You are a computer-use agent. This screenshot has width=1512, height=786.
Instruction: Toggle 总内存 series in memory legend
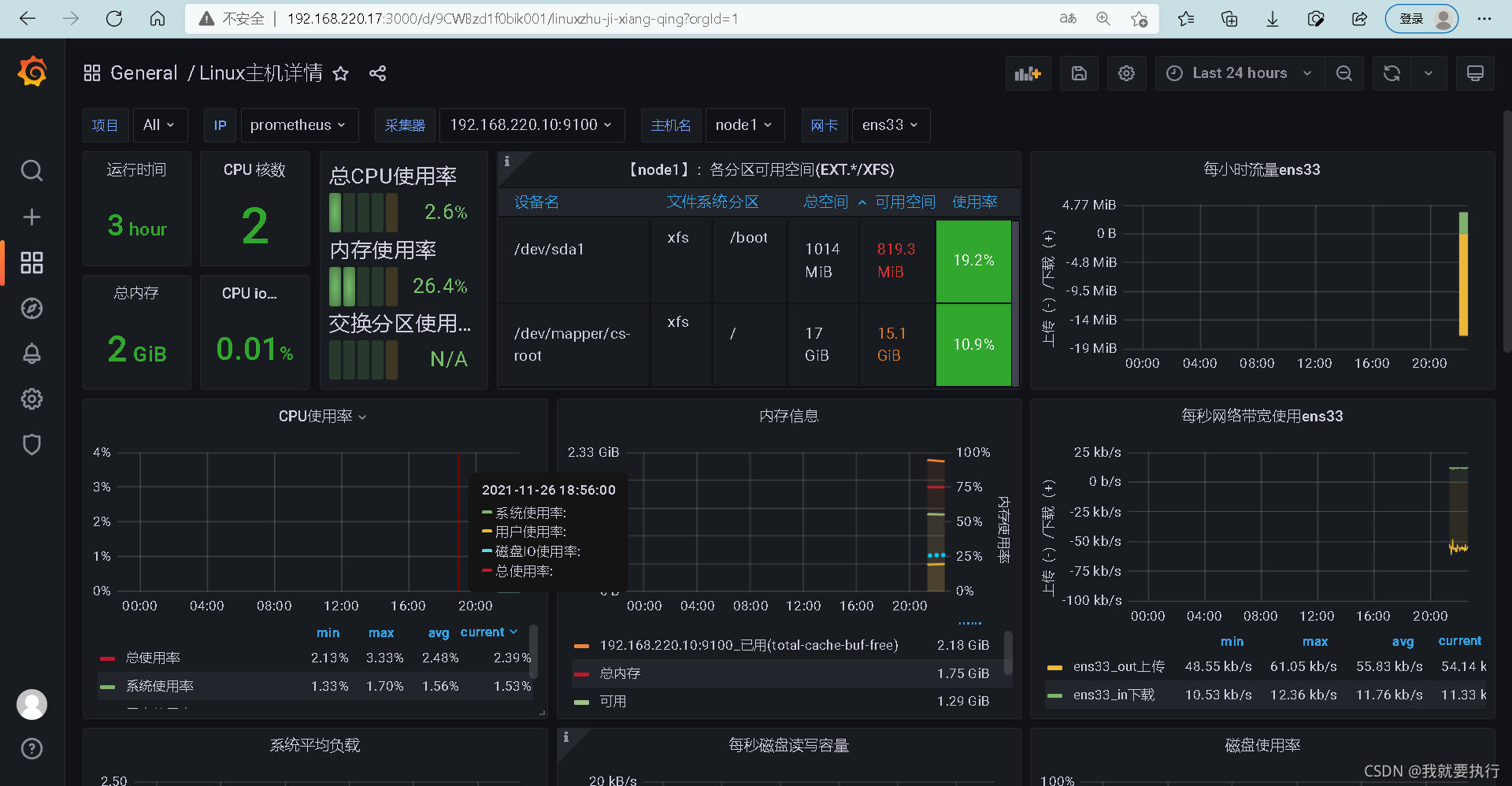point(620,673)
